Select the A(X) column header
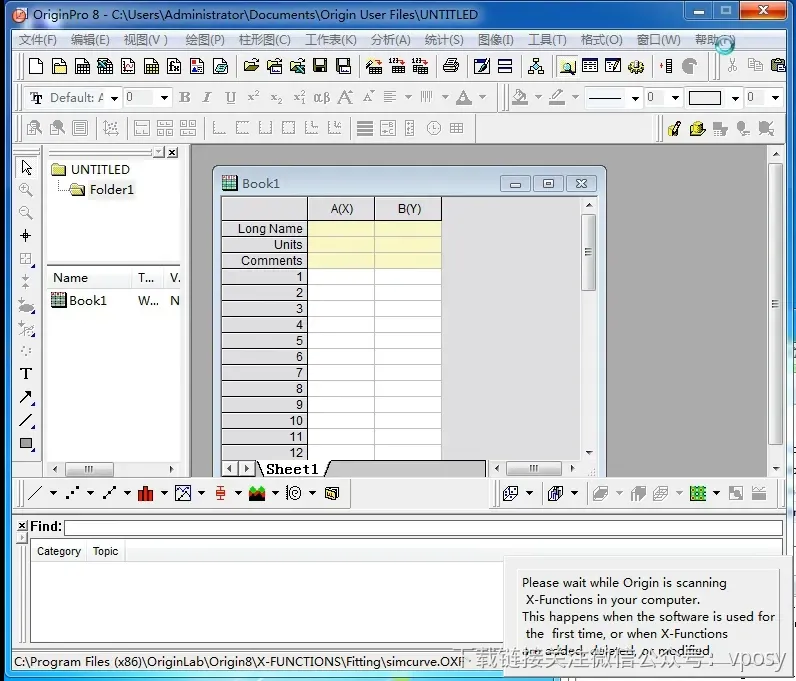Screen dimensions: 796x681 coord(341,209)
